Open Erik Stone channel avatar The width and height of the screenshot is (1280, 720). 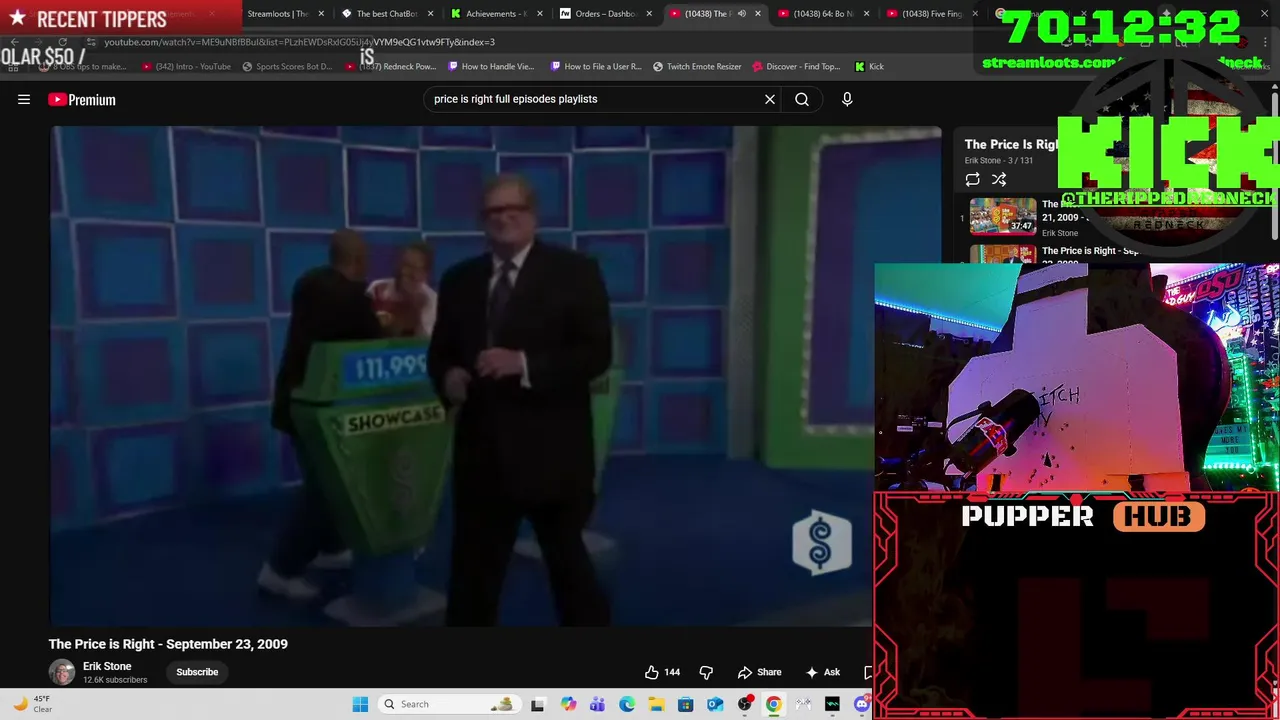62,672
